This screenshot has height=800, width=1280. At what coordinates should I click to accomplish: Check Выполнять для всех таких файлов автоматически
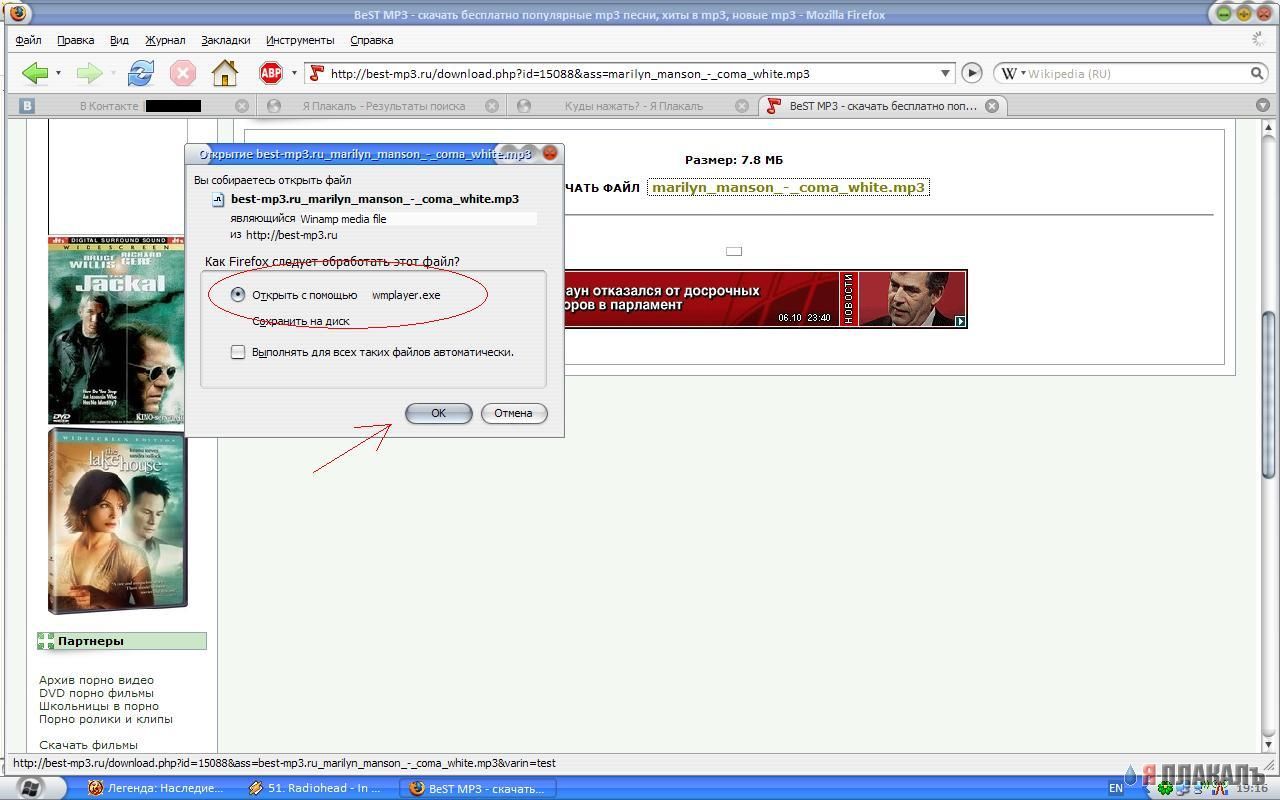coord(238,352)
